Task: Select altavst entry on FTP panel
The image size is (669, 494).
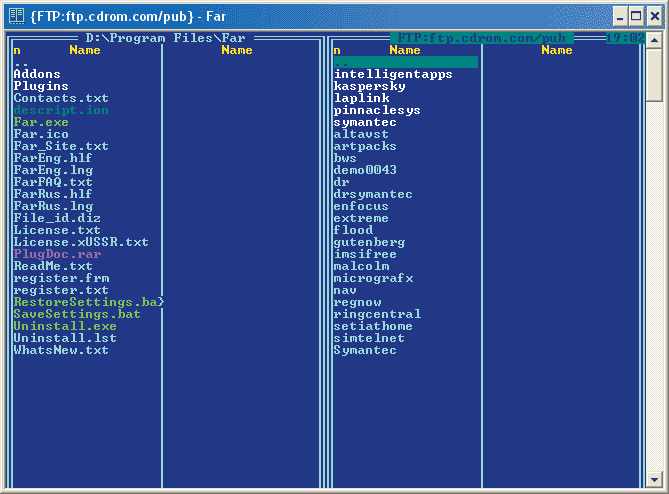Action: point(361,134)
